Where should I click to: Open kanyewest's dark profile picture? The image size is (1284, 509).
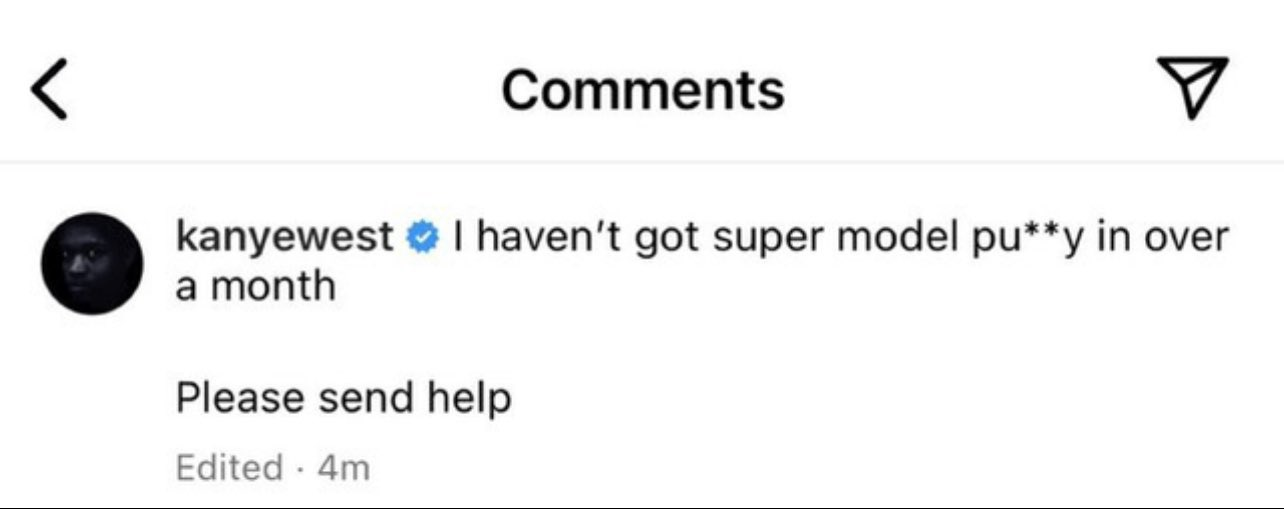pos(92,263)
